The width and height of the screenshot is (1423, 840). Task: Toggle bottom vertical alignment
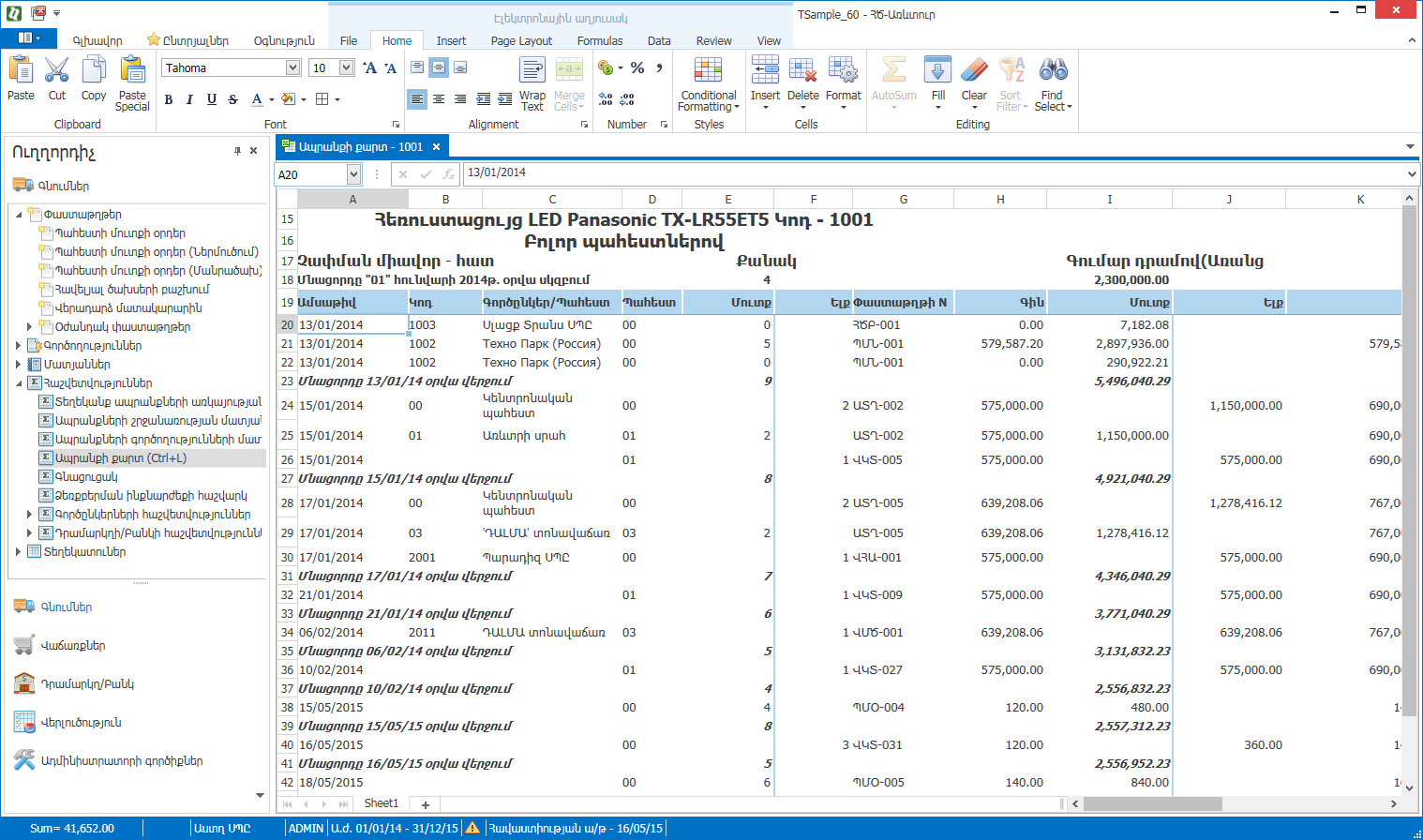[x=460, y=67]
